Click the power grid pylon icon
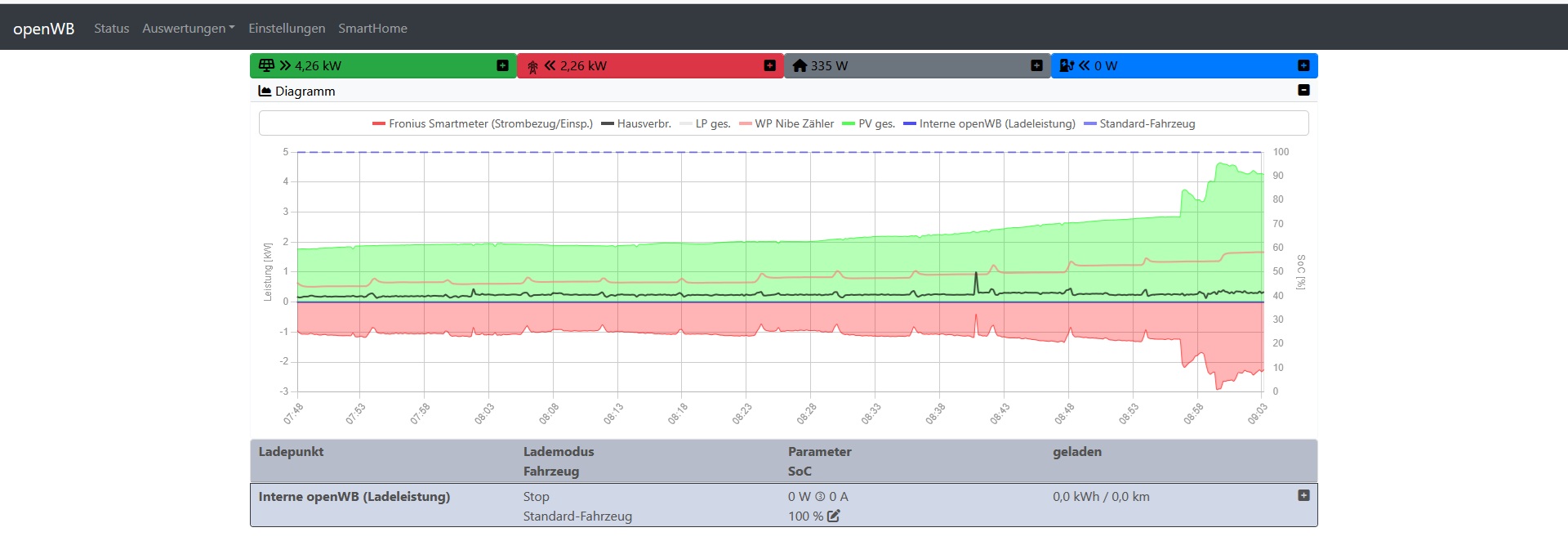 pos(532,66)
